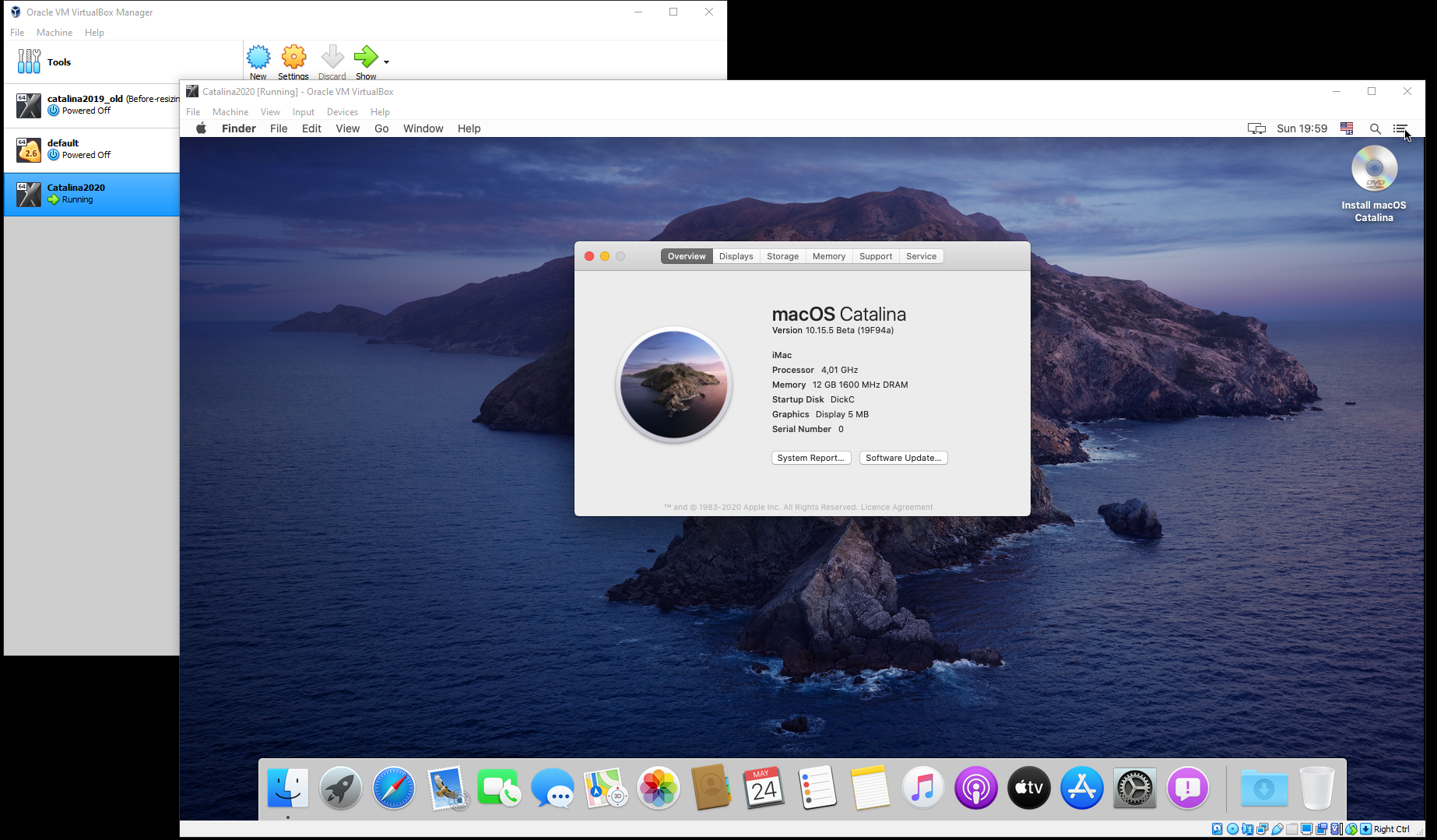Open Photos from the Dock

click(x=659, y=788)
